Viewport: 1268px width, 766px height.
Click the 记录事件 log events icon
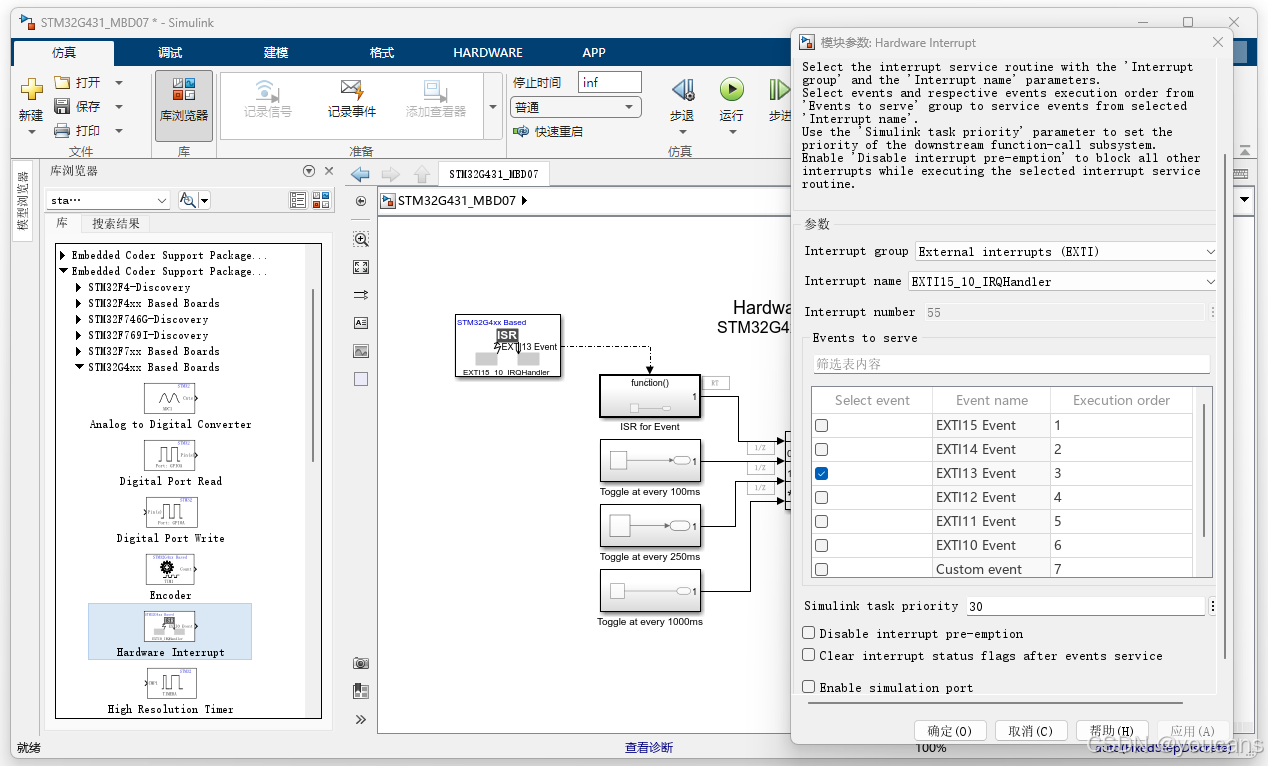[351, 88]
